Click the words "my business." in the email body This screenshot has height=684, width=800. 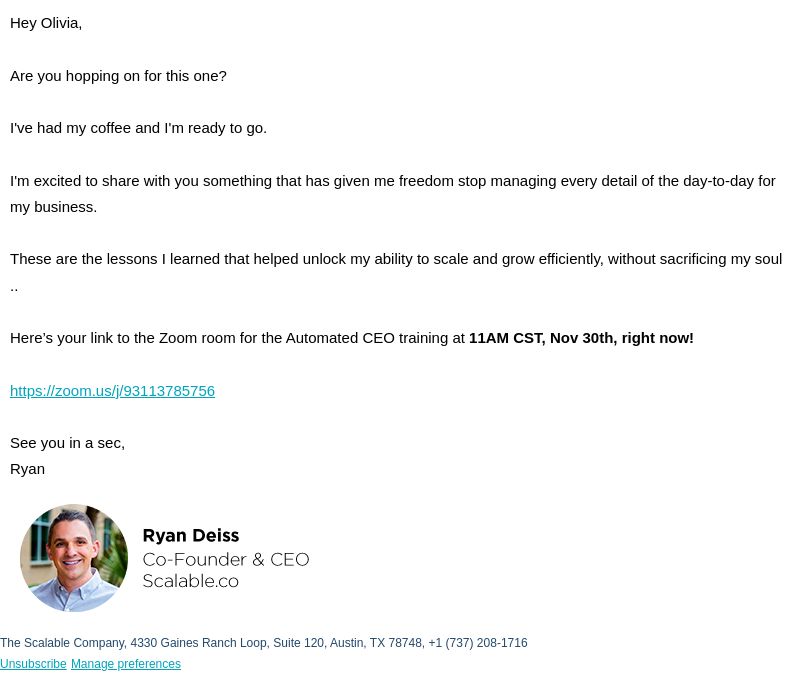(x=54, y=207)
